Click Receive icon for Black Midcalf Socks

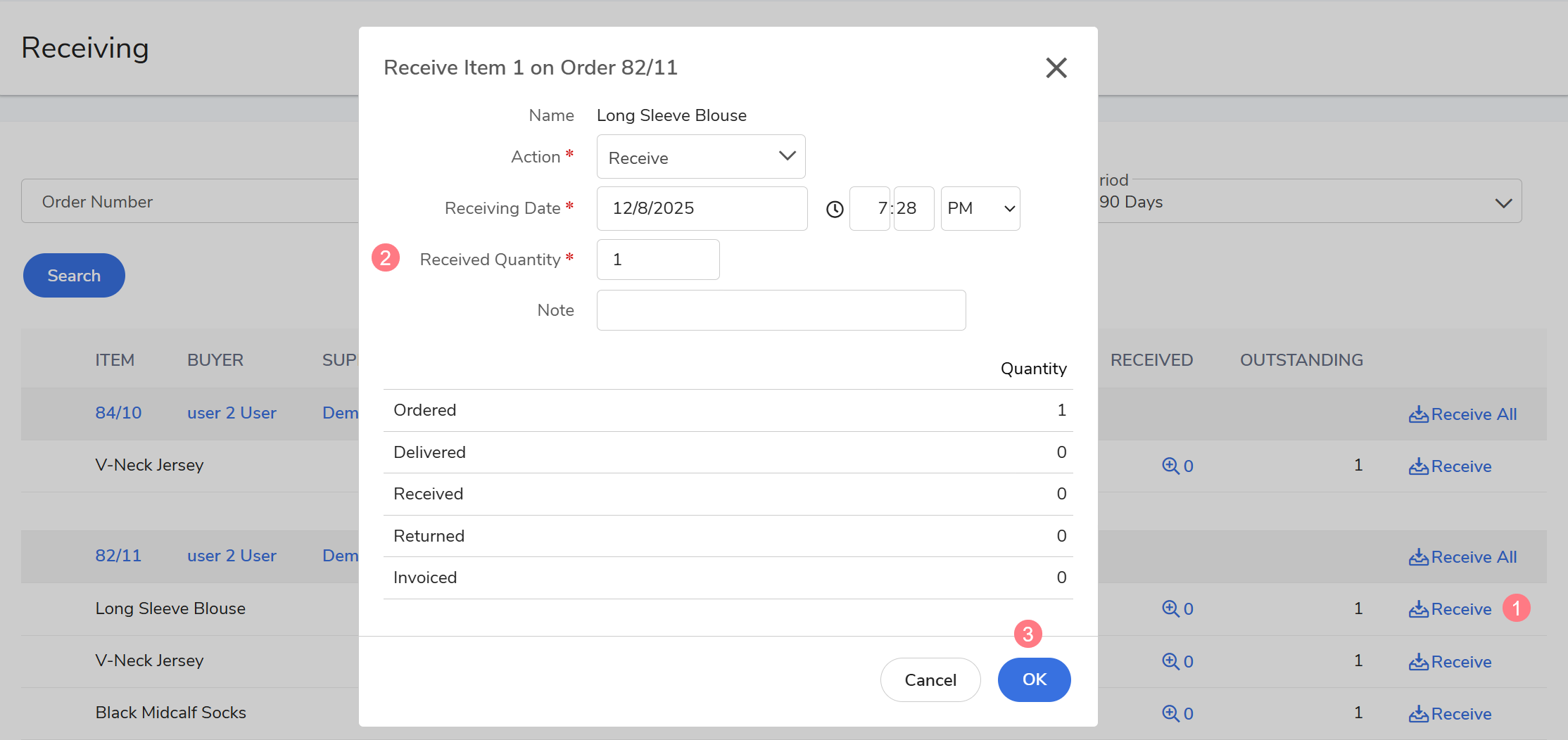(x=1419, y=714)
